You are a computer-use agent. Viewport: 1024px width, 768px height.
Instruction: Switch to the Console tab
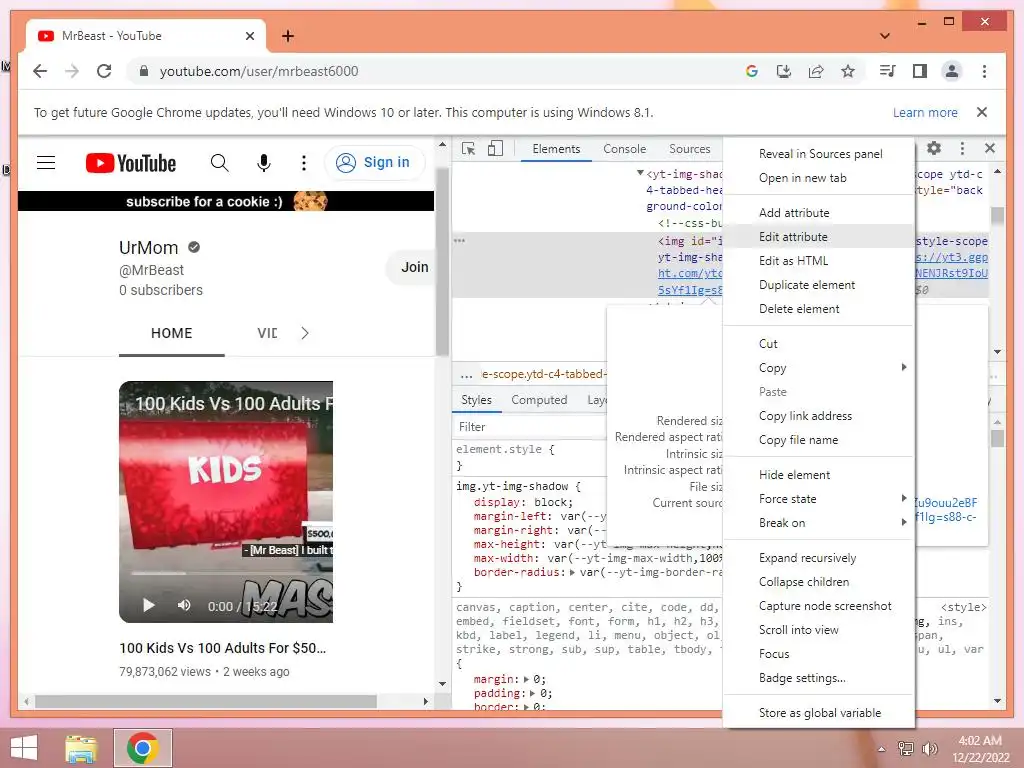coord(624,149)
